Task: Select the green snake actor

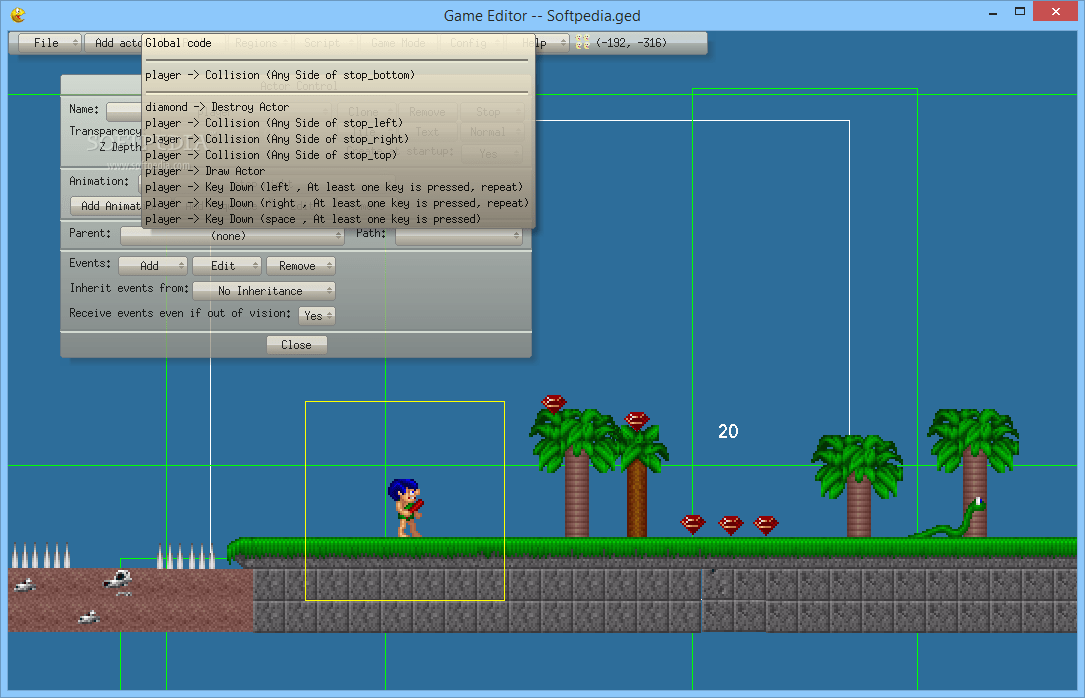Action: click(x=949, y=518)
